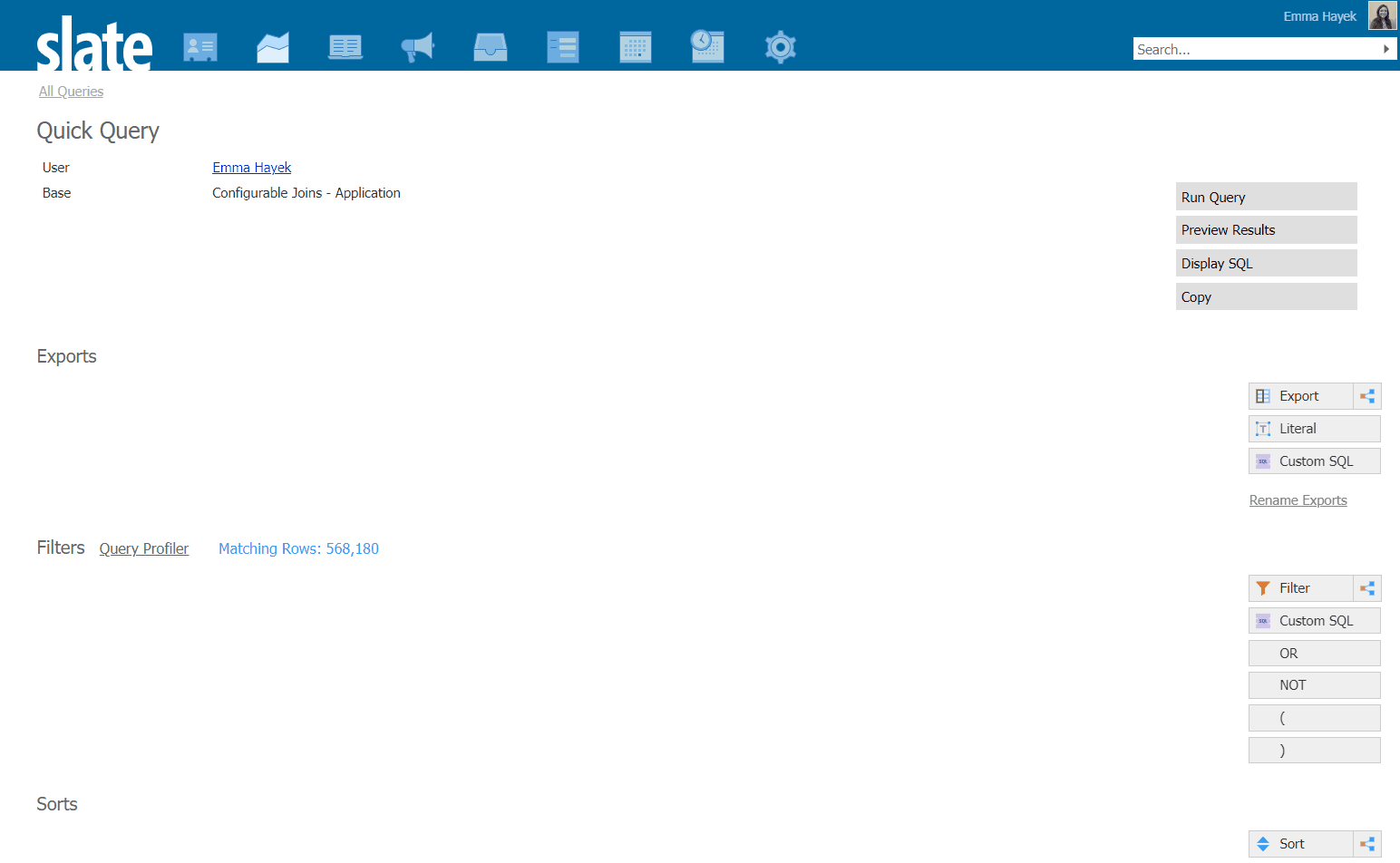The height and width of the screenshot is (863, 1400).
Task: Click the Quick Query title
Action: [x=98, y=131]
